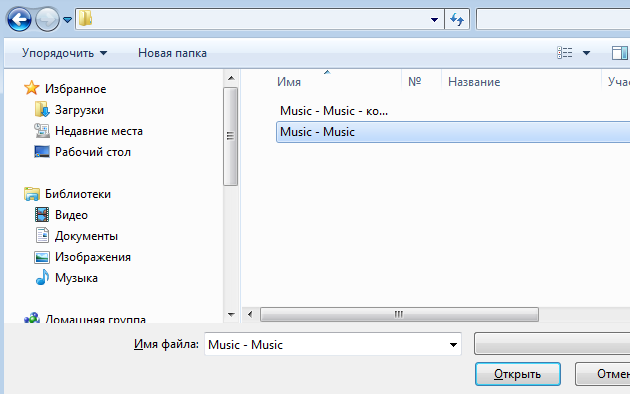Click the refresh arrows icon beside address bar
The width and height of the screenshot is (630, 394).
[x=457, y=19]
